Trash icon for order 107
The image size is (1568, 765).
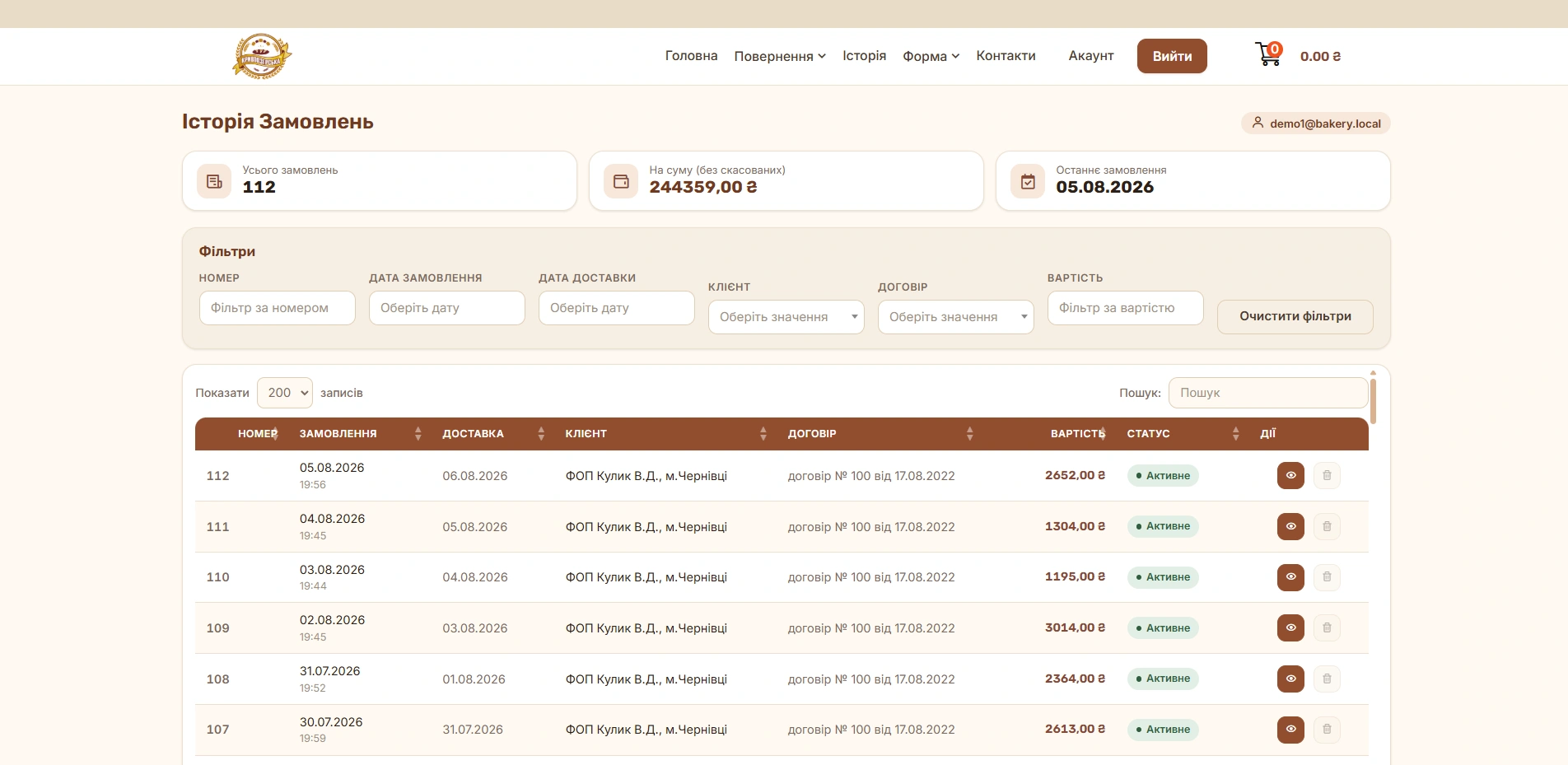[x=1327, y=730]
